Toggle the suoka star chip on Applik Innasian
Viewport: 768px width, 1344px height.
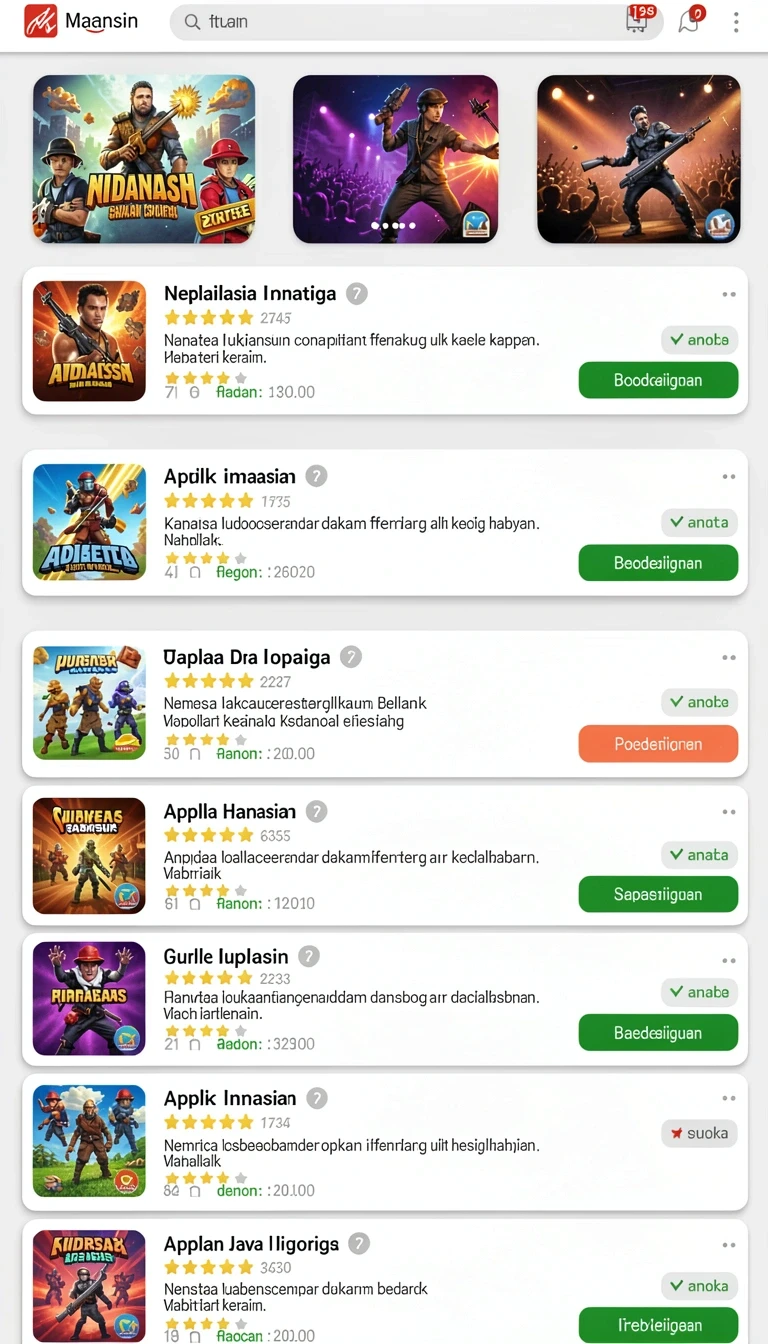click(x=699, y=1133)
